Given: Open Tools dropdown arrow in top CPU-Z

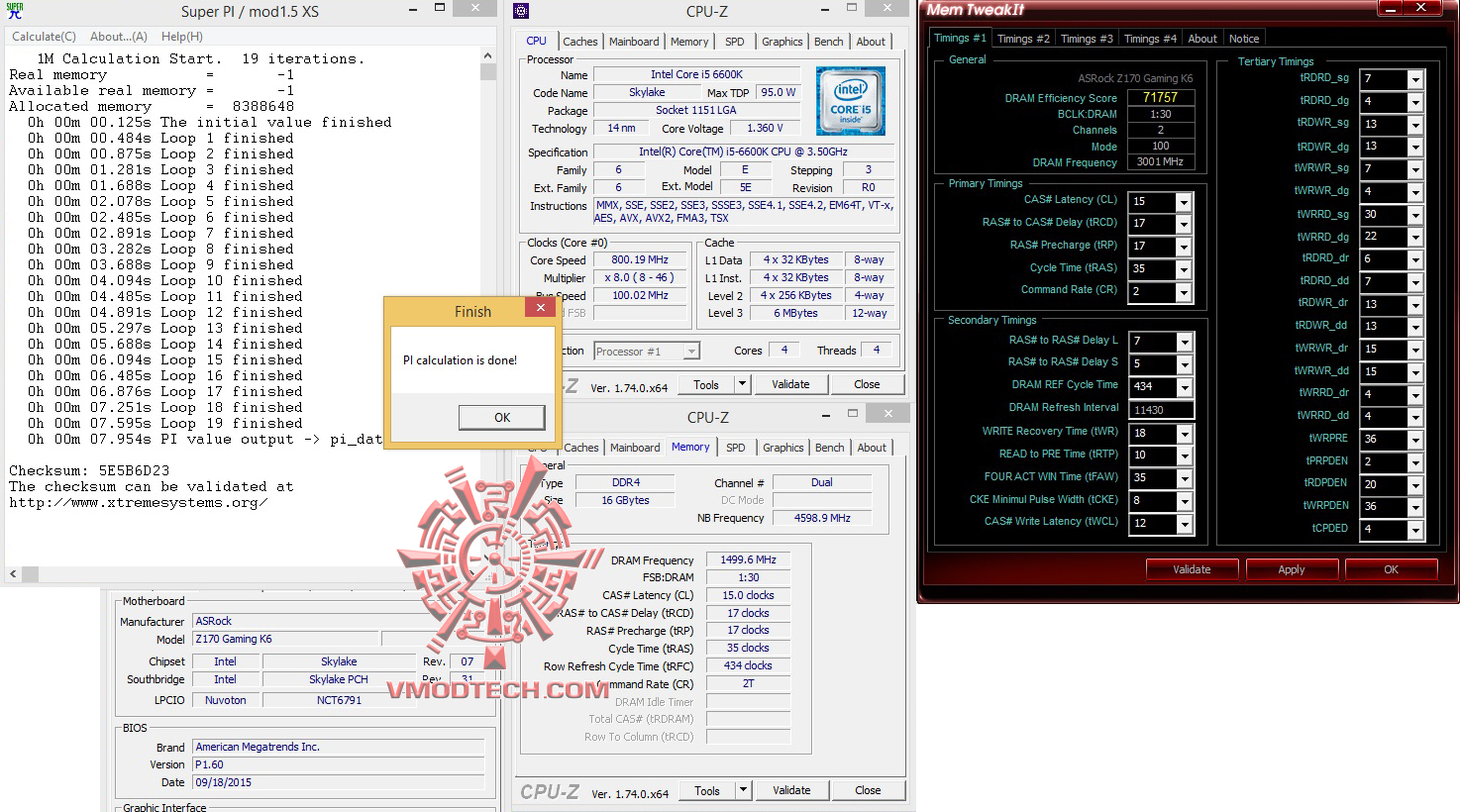Looking at the screenshot, I should (x=742, y=384).
